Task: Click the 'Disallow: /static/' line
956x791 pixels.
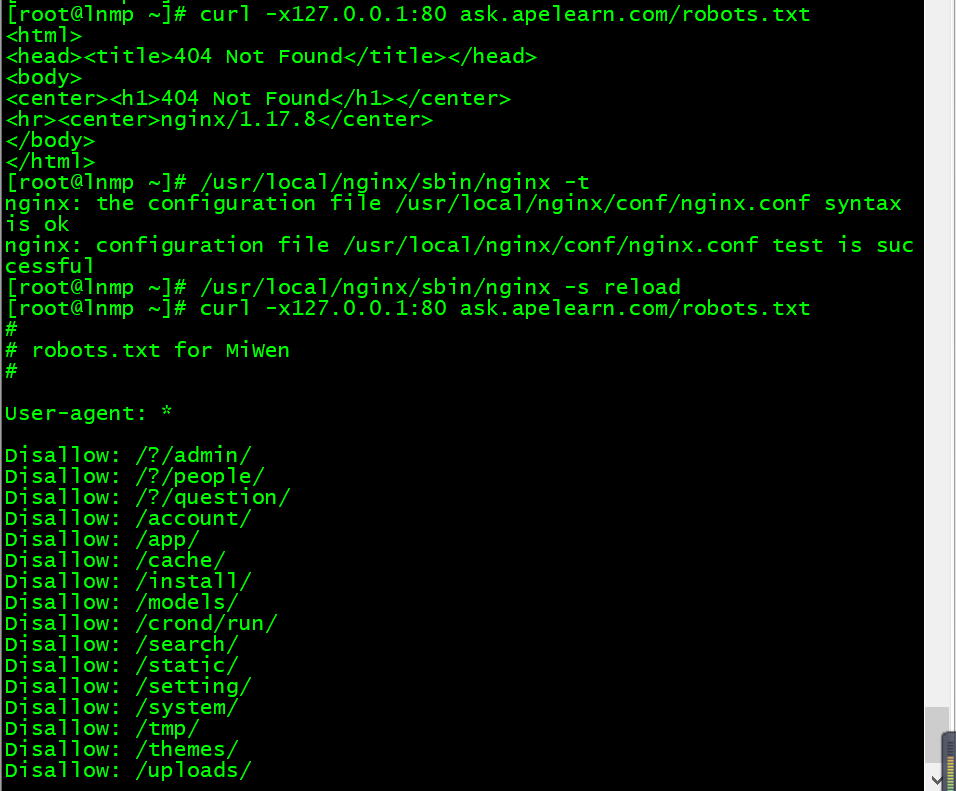Action: (x=121, y=665)
